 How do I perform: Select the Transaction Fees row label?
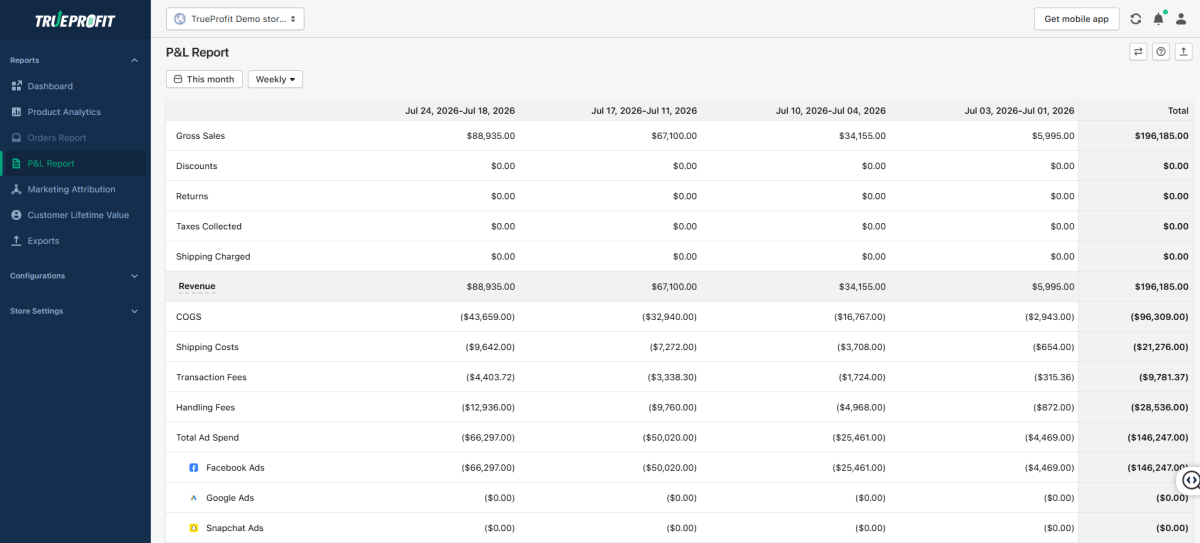(x=211, y=377)
